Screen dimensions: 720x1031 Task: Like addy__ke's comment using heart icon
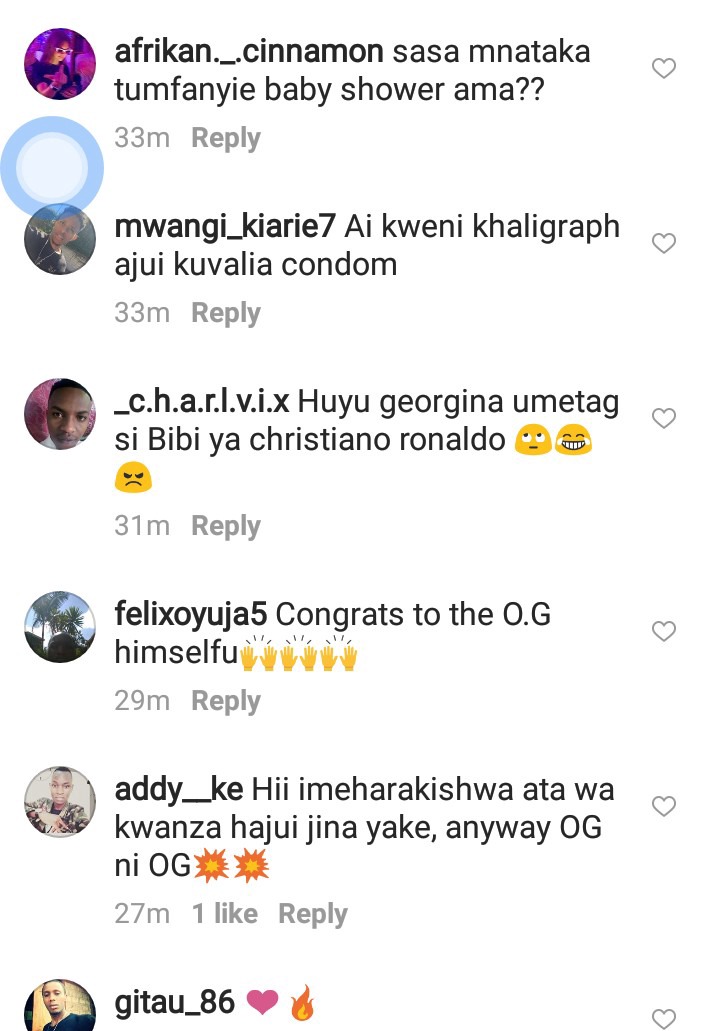tap(663, 805)
